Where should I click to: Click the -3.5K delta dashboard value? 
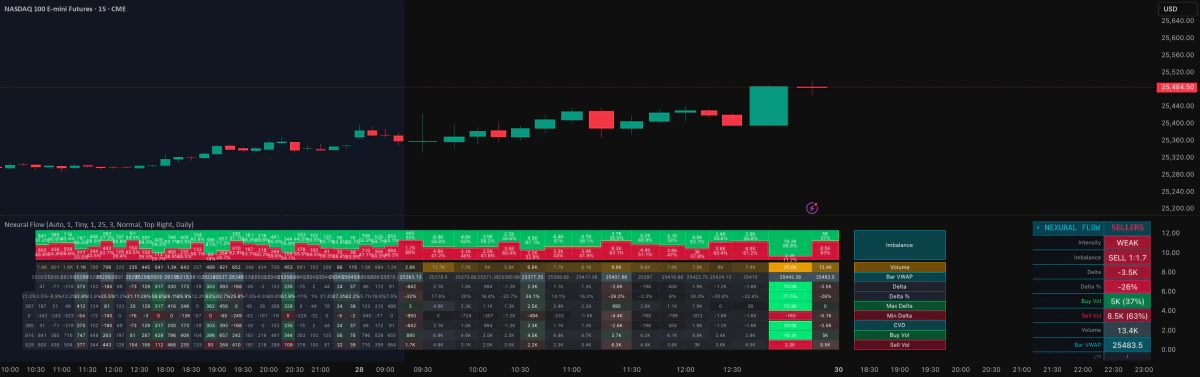pyautogui.click(x=1128, y=272)
